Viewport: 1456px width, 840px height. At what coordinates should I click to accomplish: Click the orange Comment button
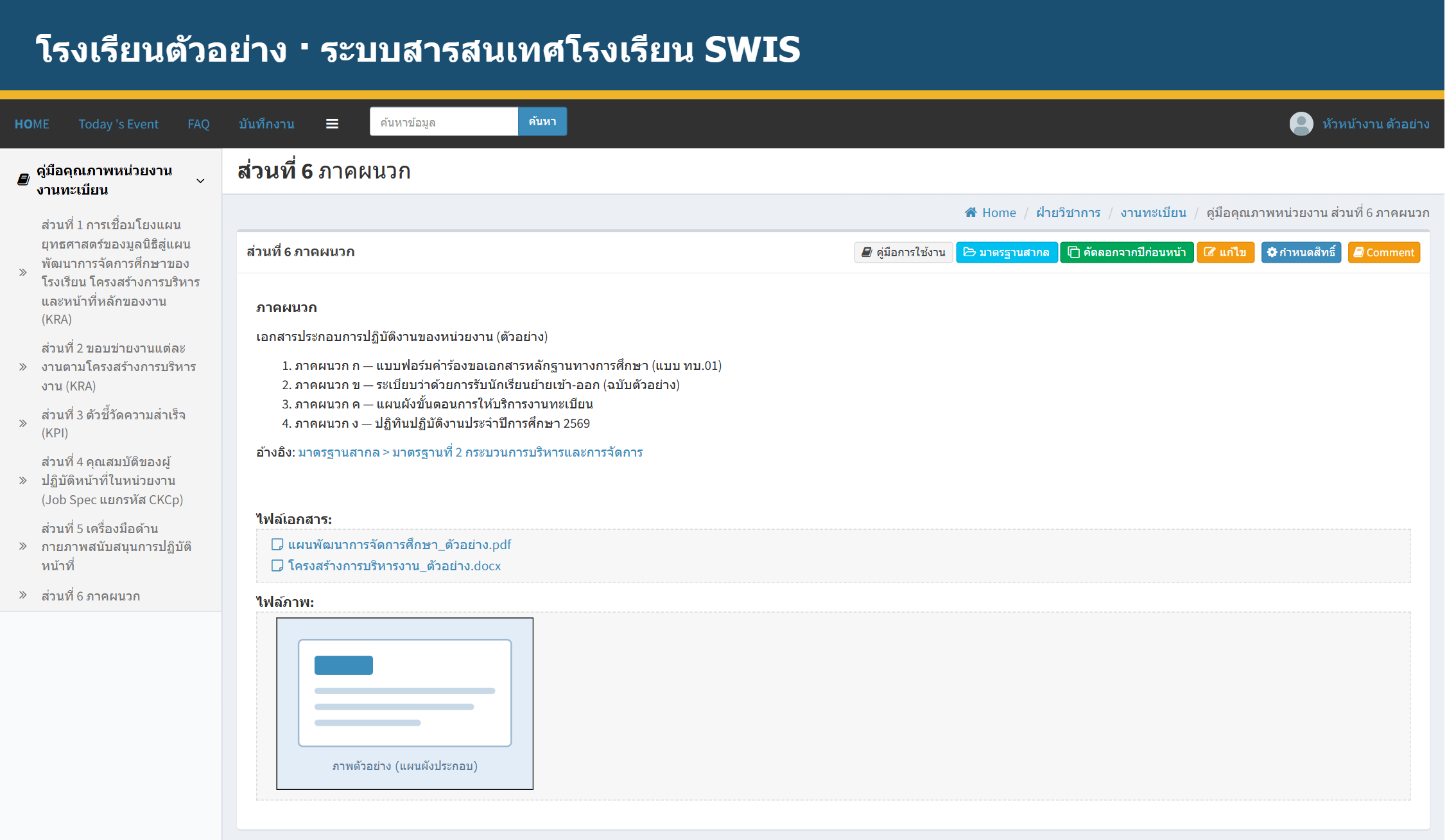1383,252
